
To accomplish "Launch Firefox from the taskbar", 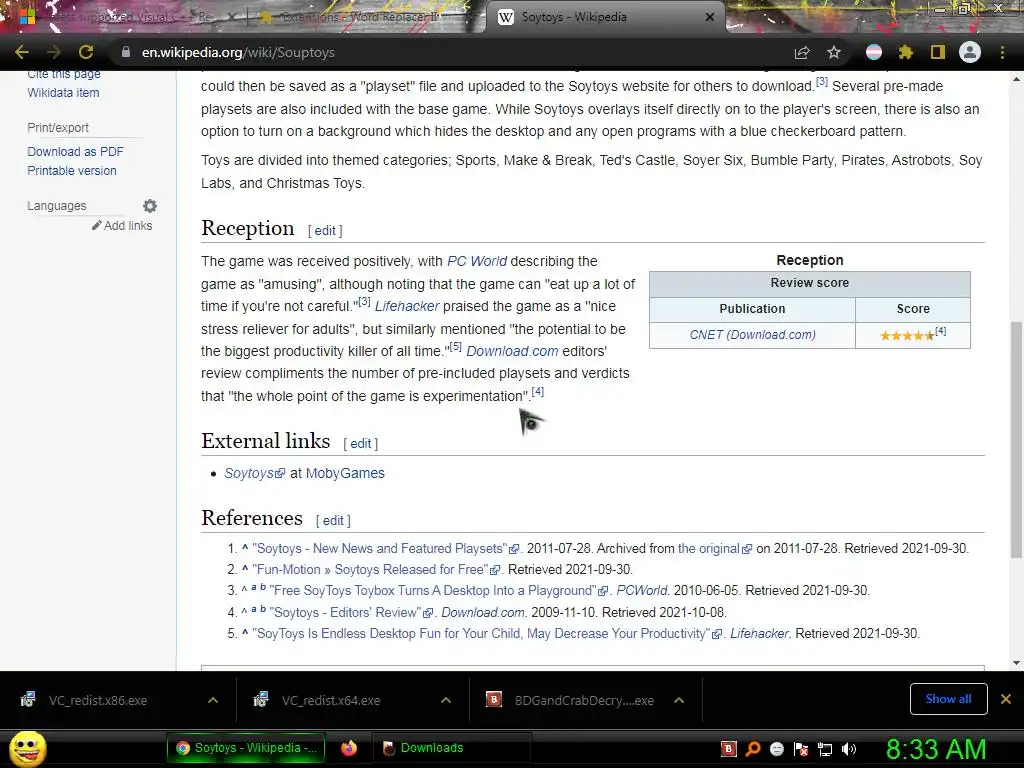I will (349, 748).
